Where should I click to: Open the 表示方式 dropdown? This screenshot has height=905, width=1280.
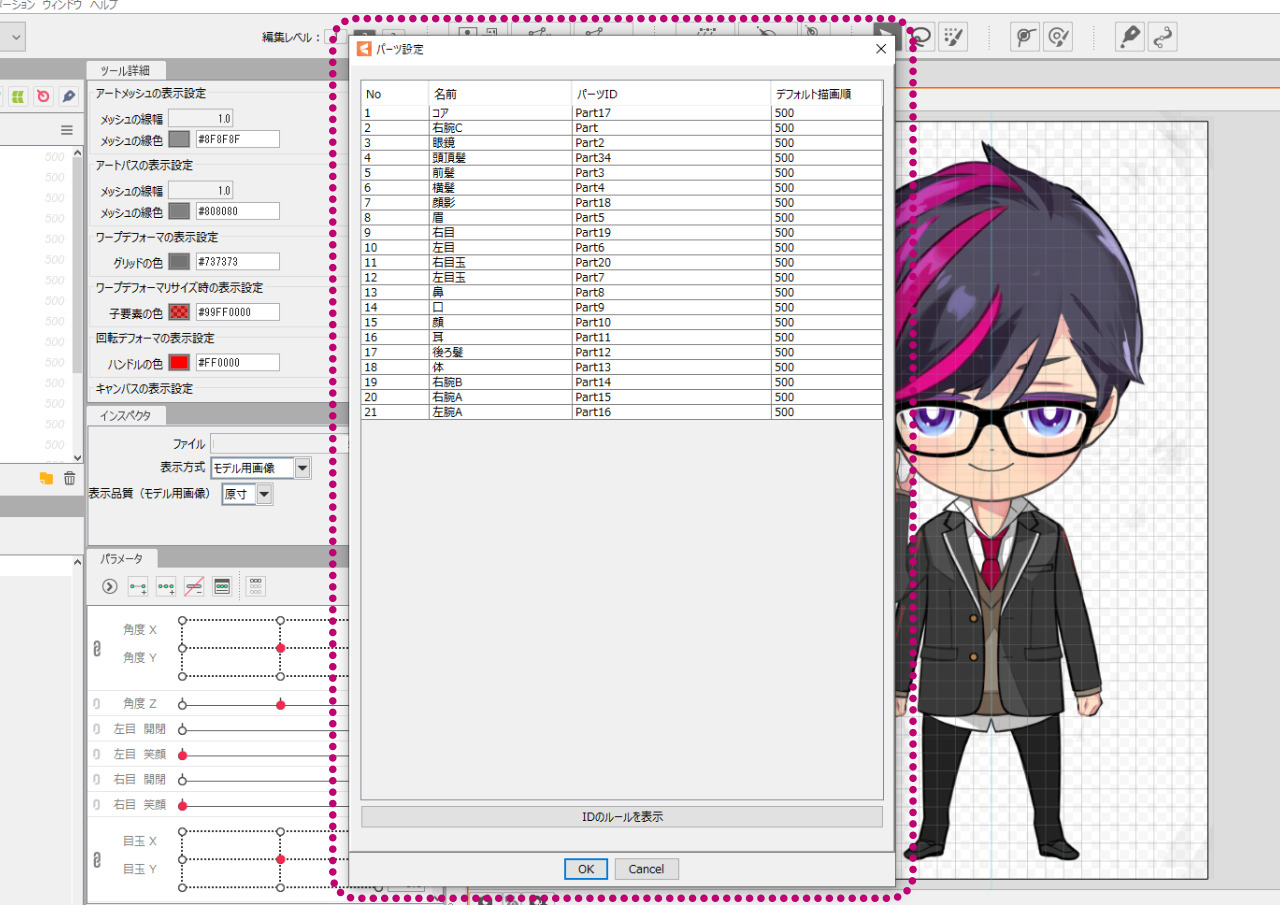302,468
